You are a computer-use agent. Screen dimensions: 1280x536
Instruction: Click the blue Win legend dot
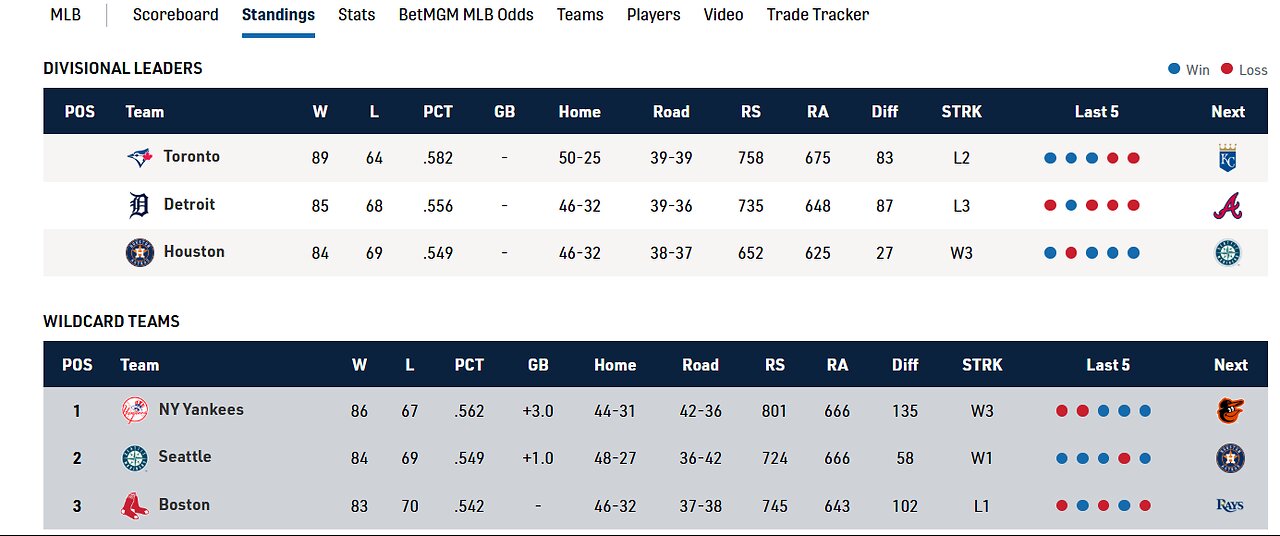(x=1174, y=70)
